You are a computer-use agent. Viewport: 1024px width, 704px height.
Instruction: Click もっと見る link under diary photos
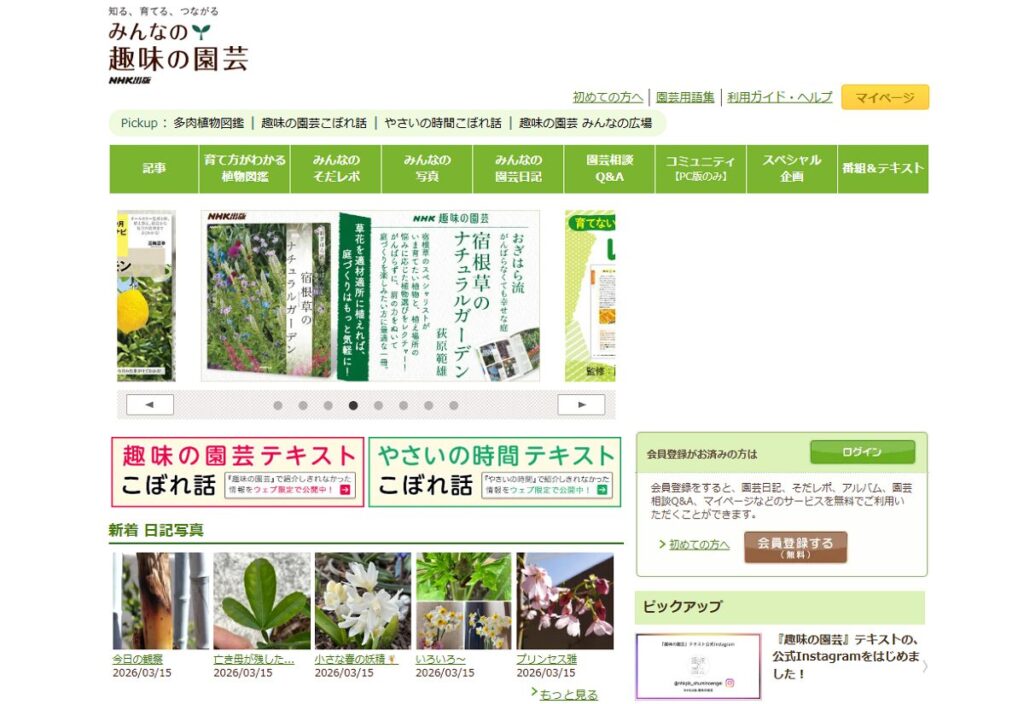coord(568,694)
